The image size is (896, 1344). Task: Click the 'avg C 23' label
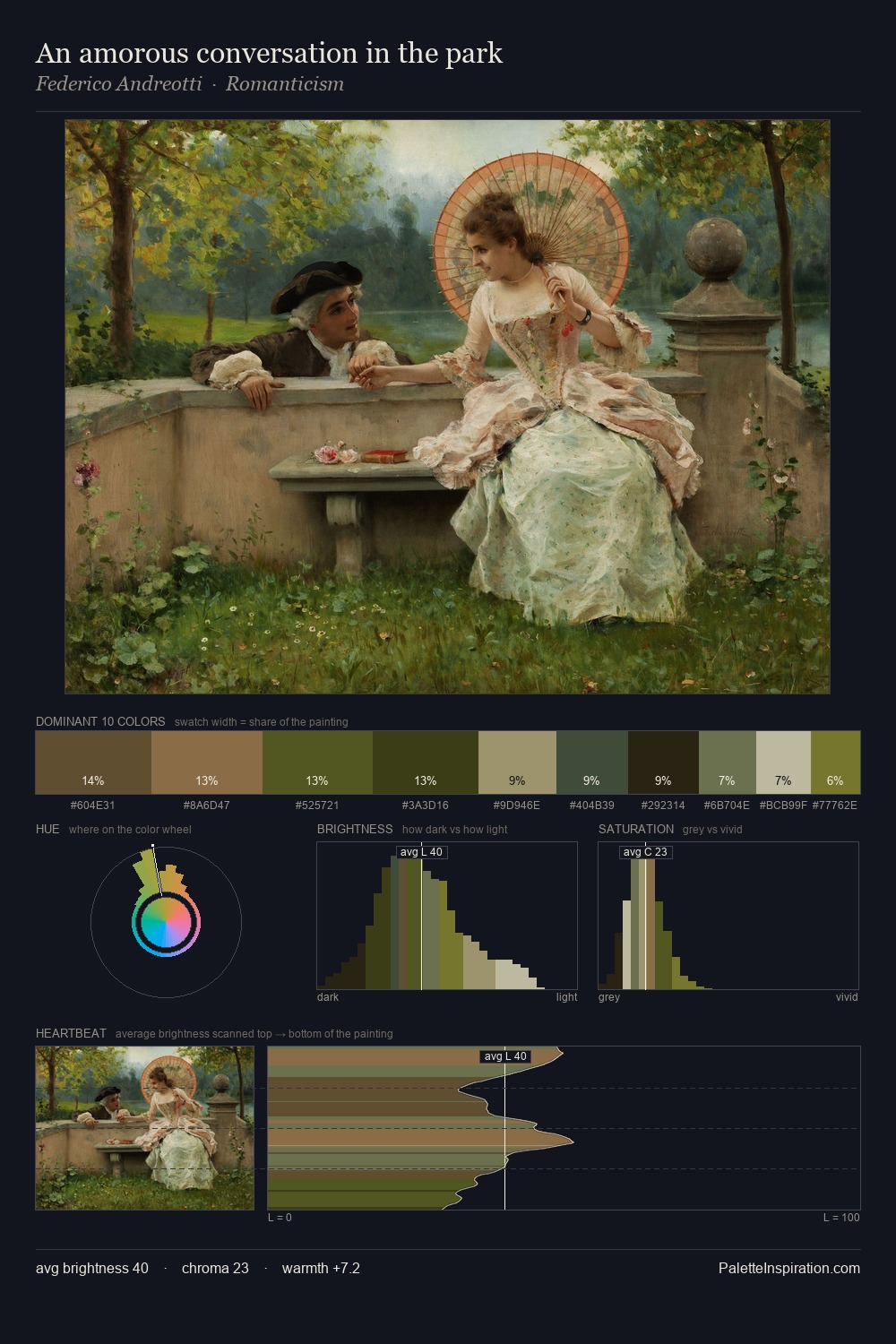tap(645, 852)
